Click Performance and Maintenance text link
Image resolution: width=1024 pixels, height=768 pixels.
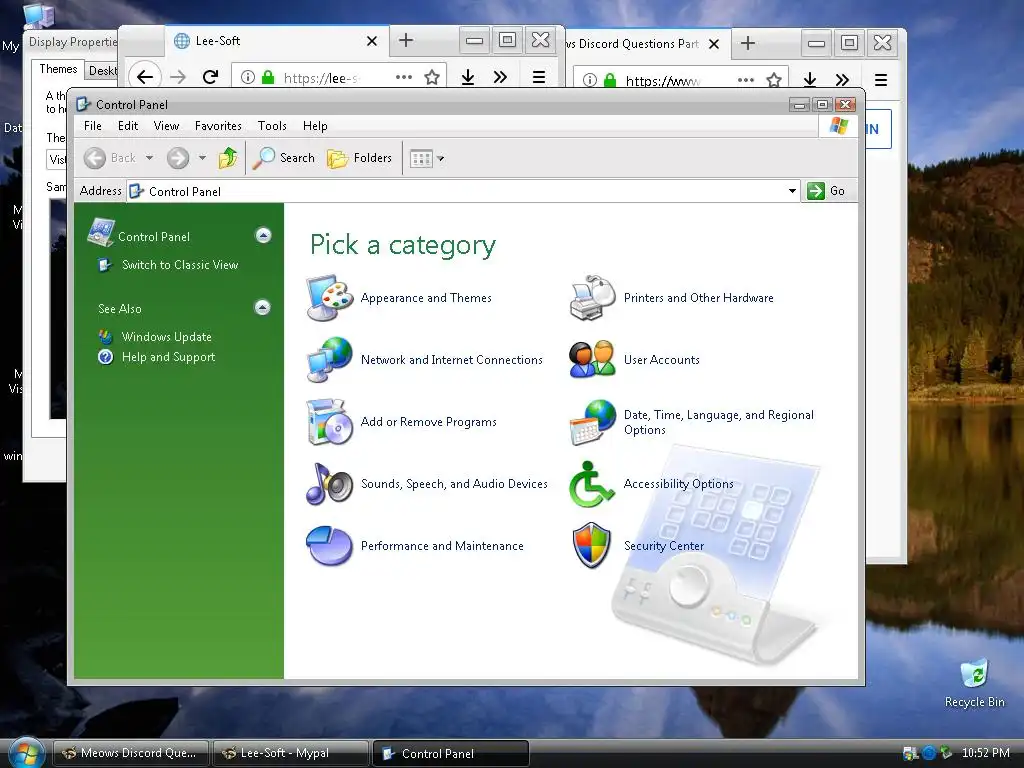[x=442, y=546]
